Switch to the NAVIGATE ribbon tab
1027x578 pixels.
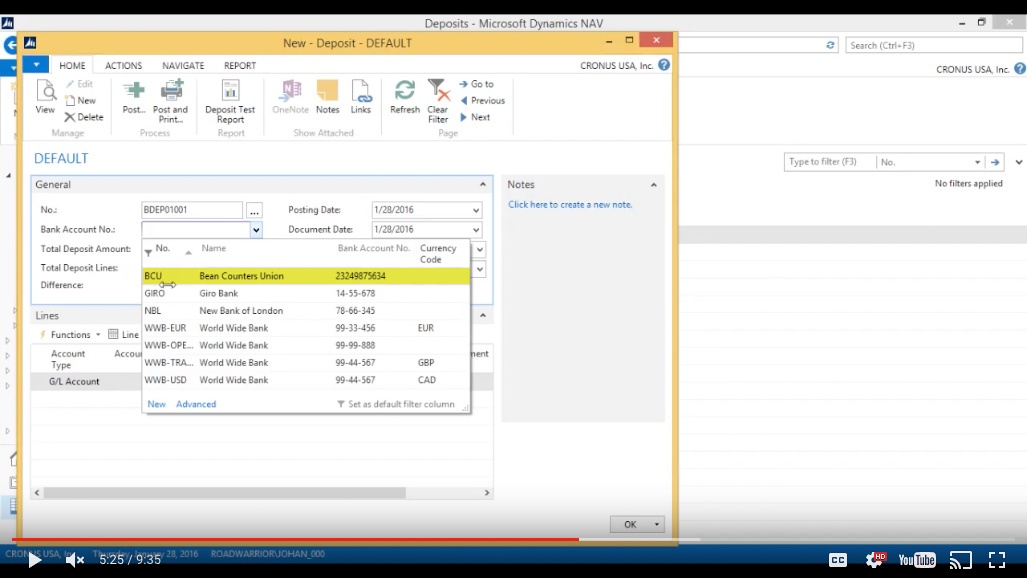click(183, 66)
